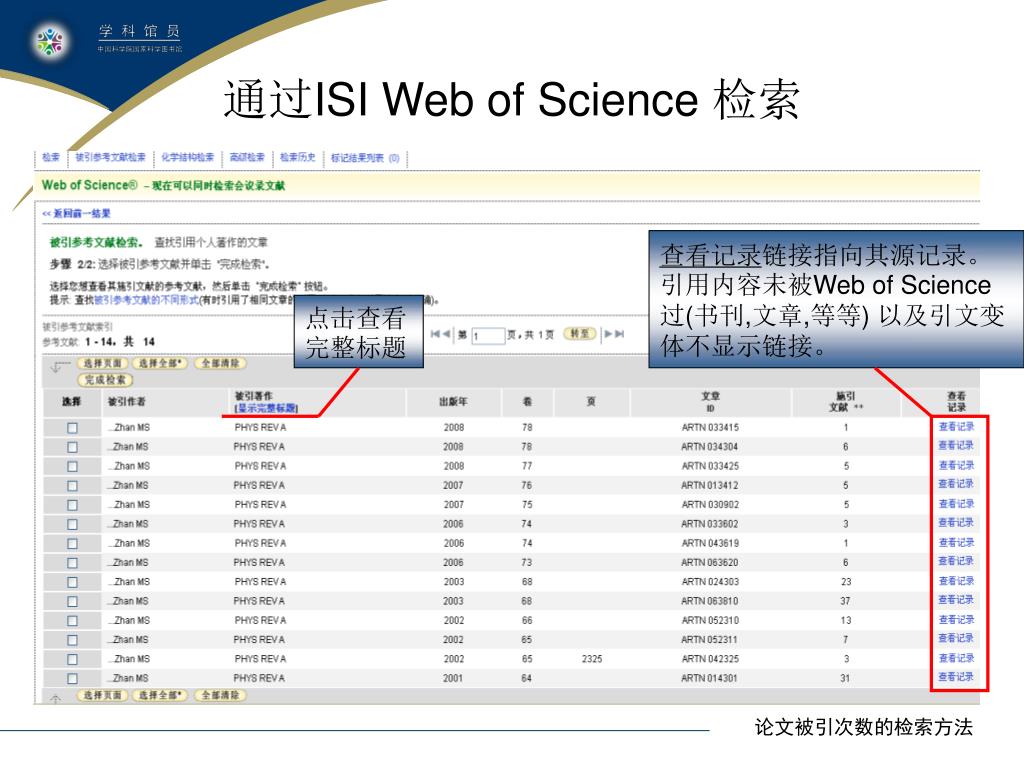Click the 显示完整标题 link

tap(266, 408)
